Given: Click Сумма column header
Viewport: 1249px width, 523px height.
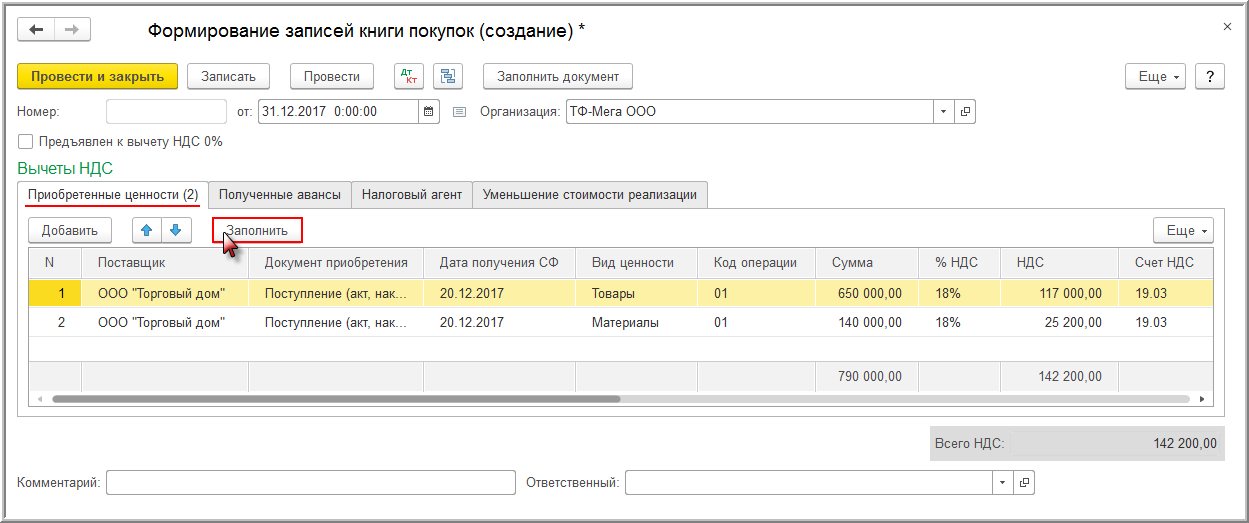Looking at the screenshot, I should click(x=867, y=263).
